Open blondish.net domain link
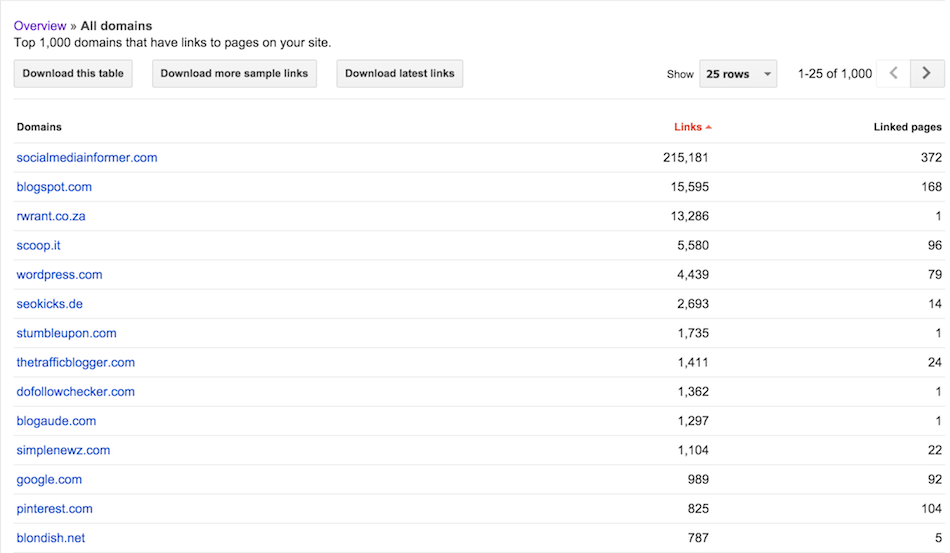 (x=51, y=538)
